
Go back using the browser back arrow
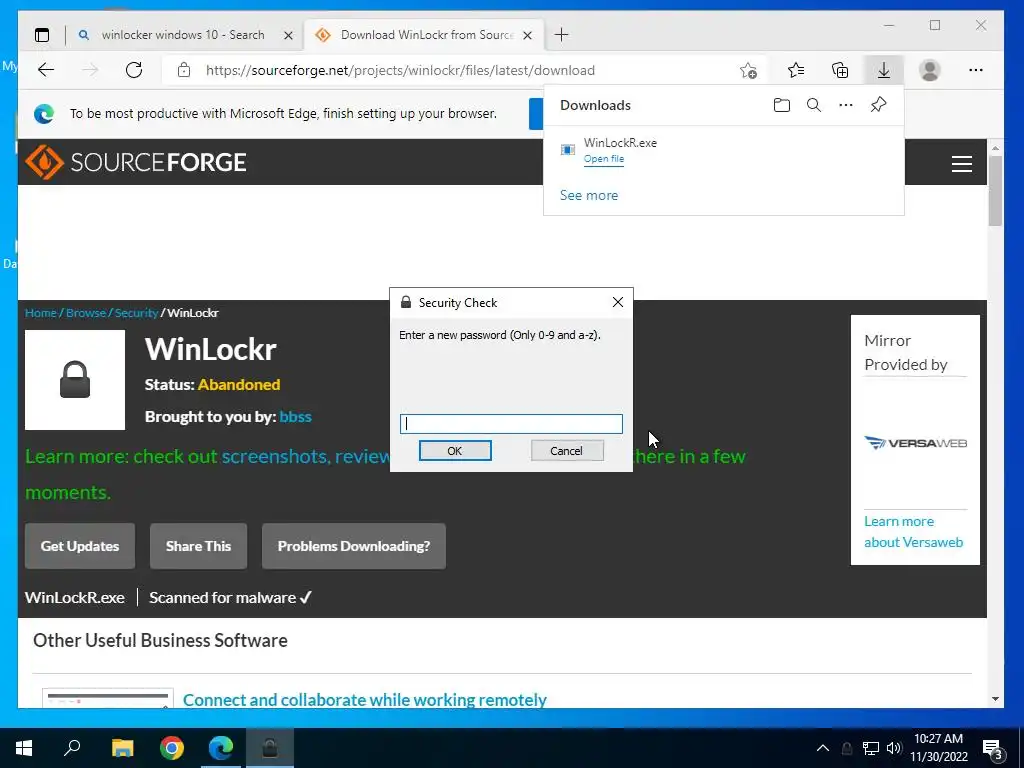click(x=46, y=70)
